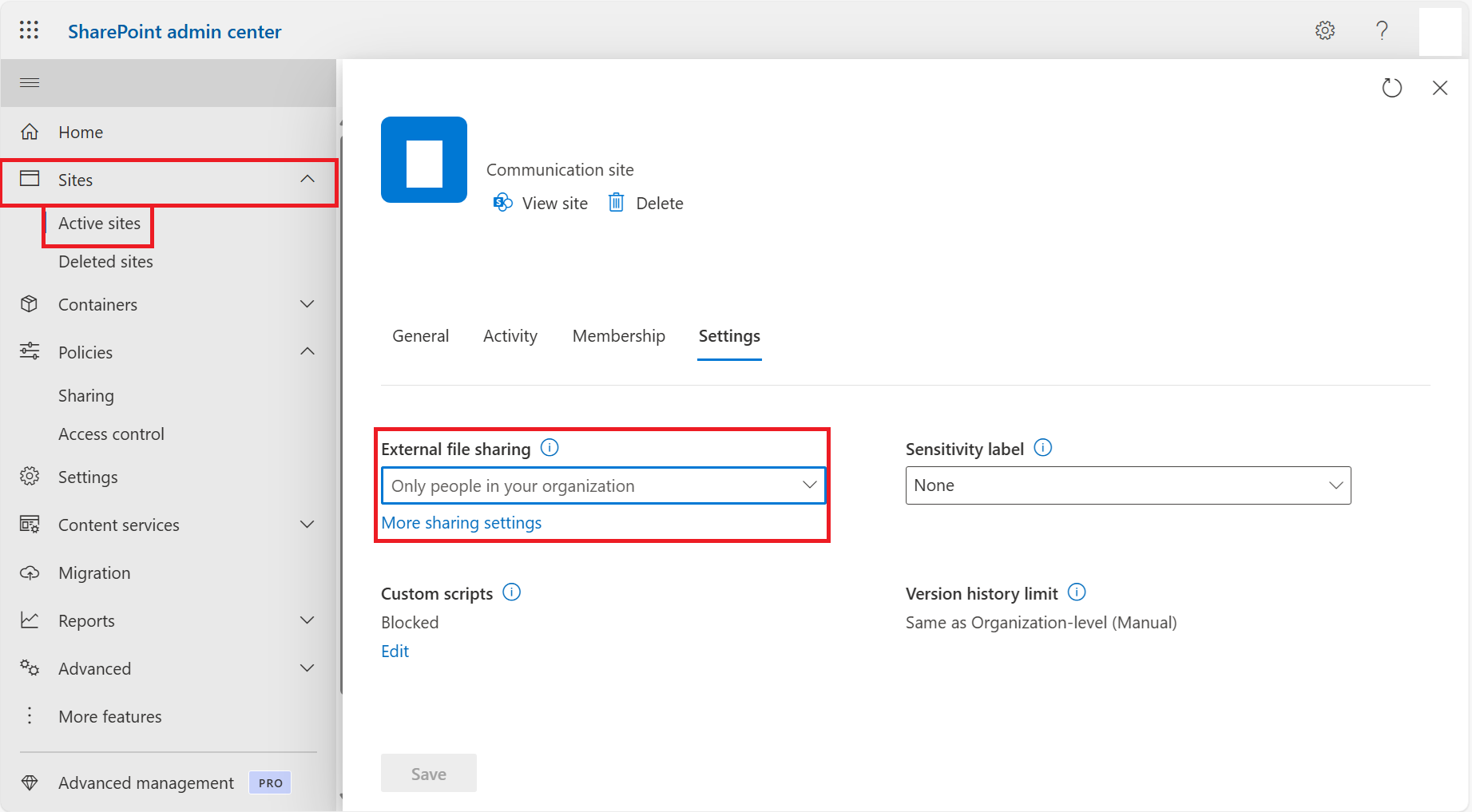Collapse the navigation hamburger menu
The image size is (1472, 812).
pyautogui.click(x=30, y=83)
